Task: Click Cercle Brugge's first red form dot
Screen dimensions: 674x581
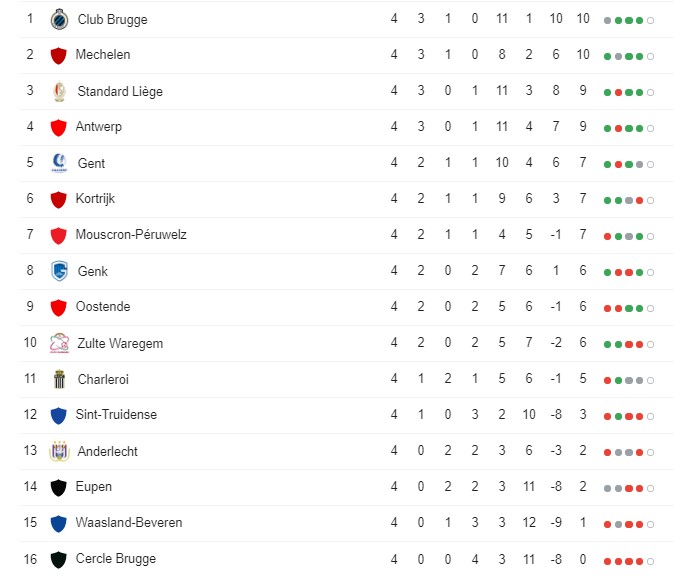Action: (x=607, y=561)
